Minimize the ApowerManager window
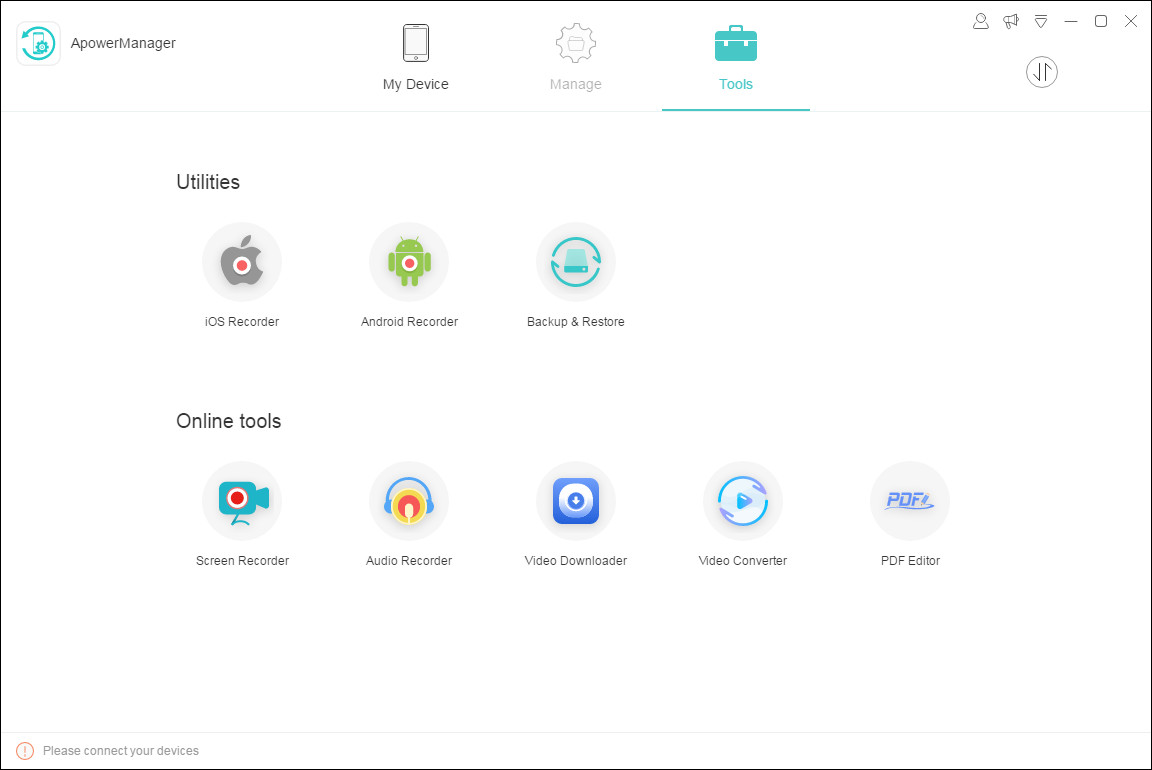 [x=1071, y=21]
